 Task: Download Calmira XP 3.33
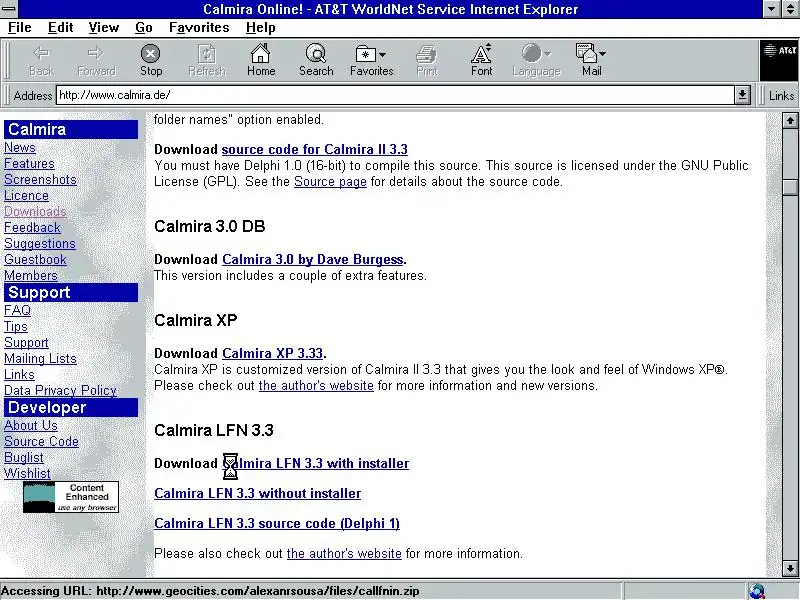[272, 353]
